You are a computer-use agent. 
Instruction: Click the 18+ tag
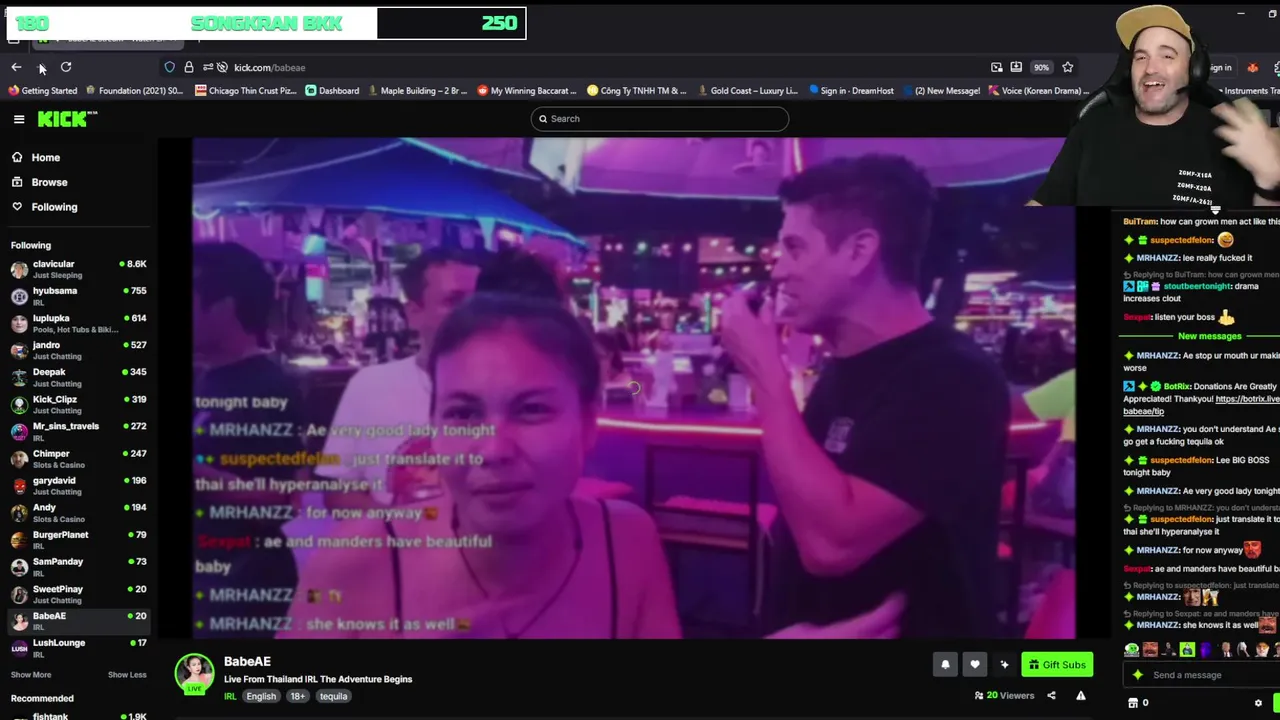click(x=297, y=696)
